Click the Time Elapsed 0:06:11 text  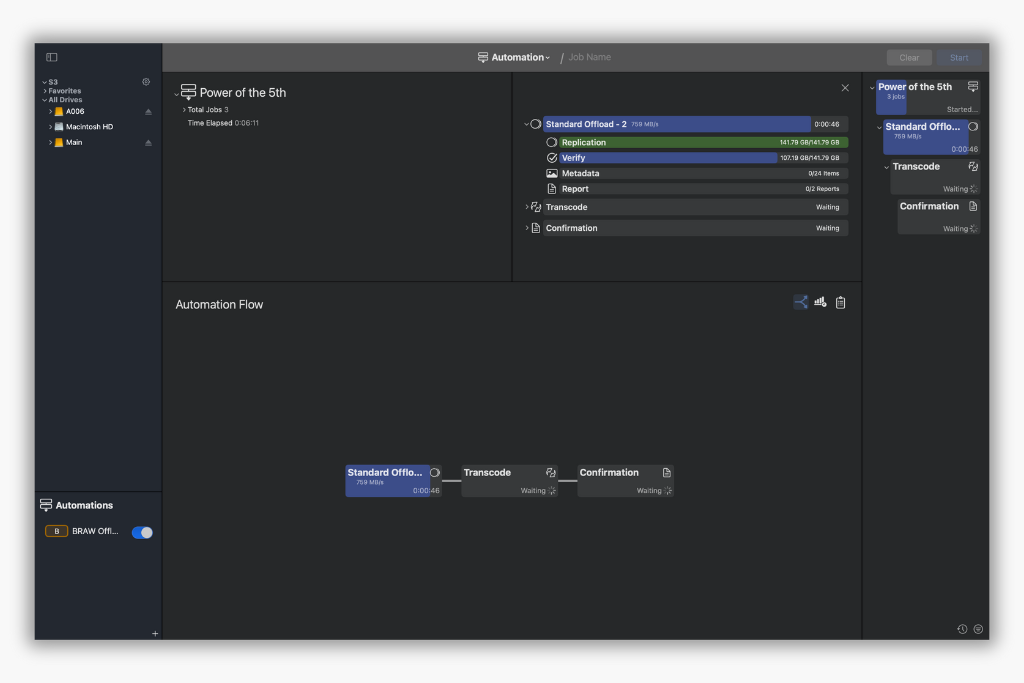[223, 123]
